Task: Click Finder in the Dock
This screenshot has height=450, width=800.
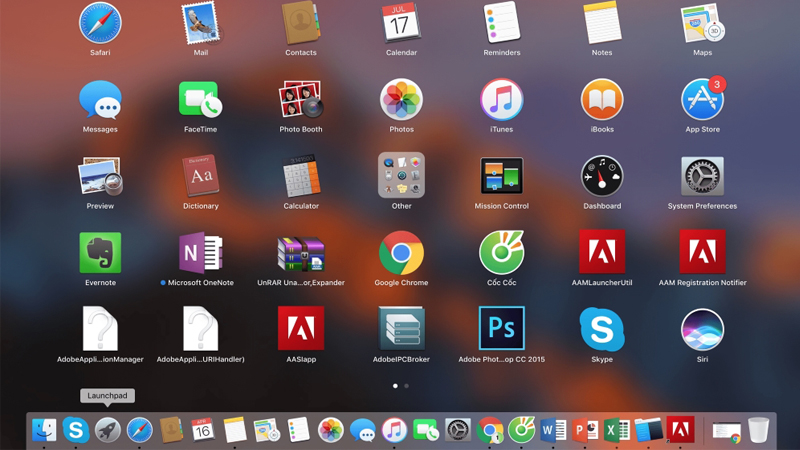Action: (x=44, y=430)
